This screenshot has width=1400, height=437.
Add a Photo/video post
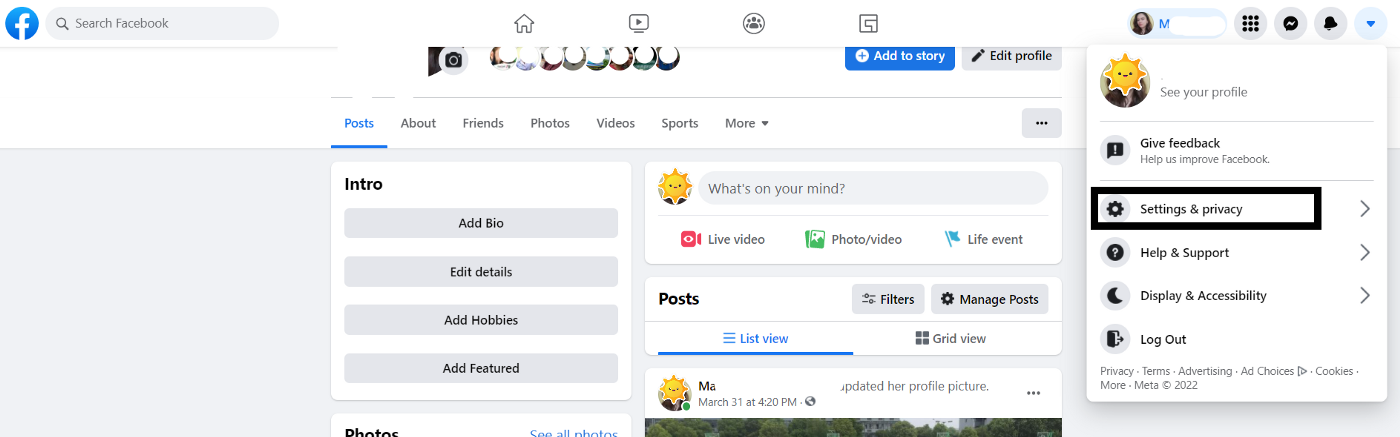(853, 239)
